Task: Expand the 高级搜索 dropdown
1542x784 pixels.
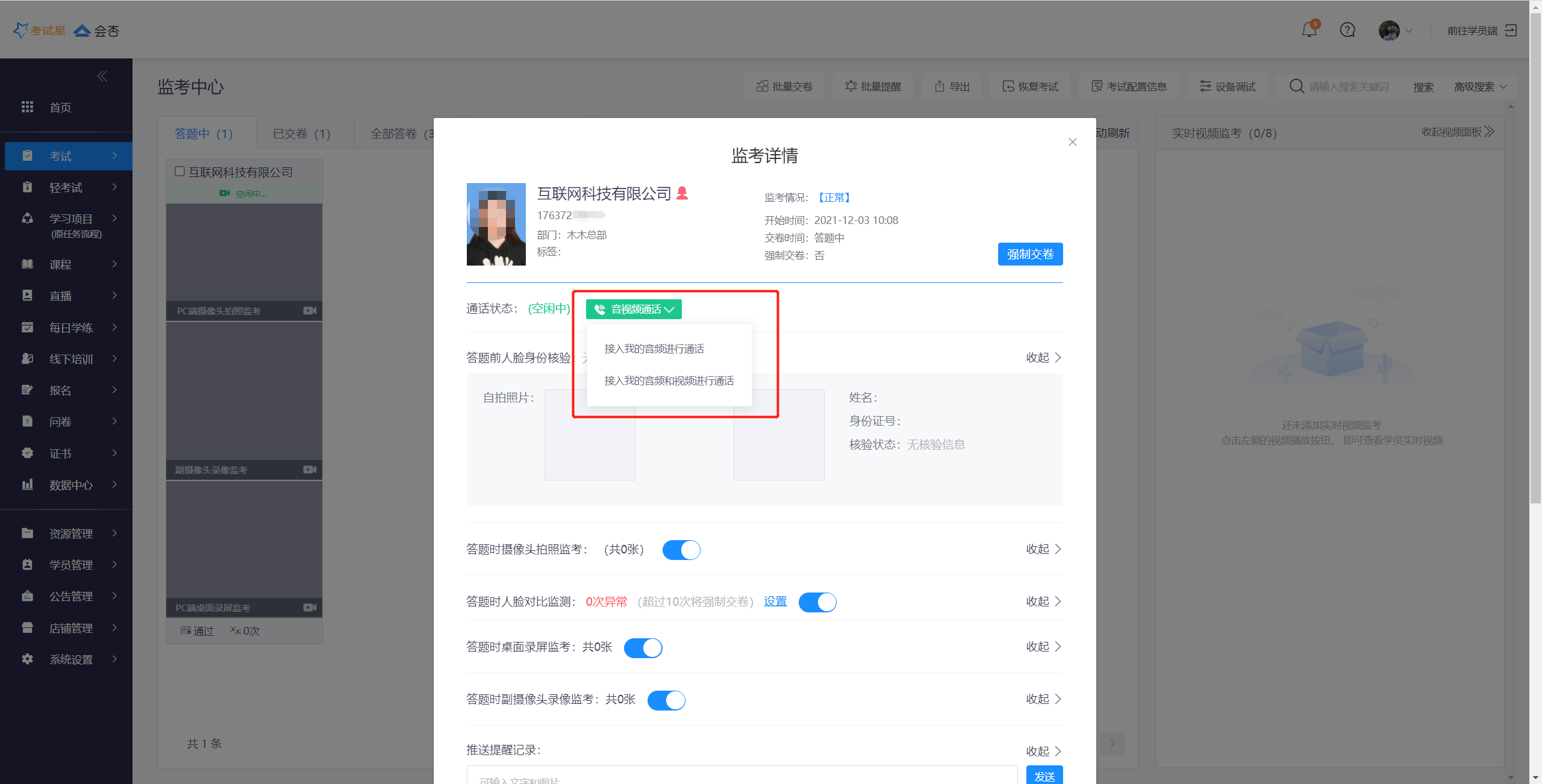Action: 1480,87
